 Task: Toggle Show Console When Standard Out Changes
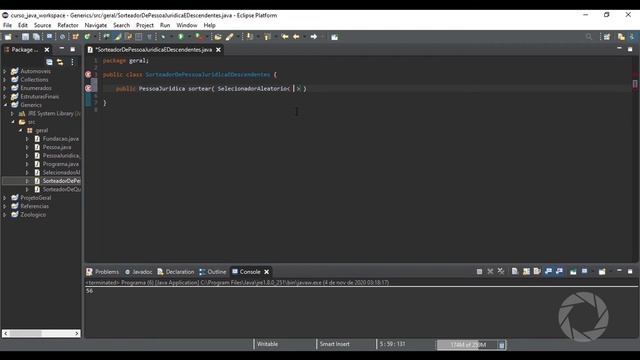click(548, 271)
